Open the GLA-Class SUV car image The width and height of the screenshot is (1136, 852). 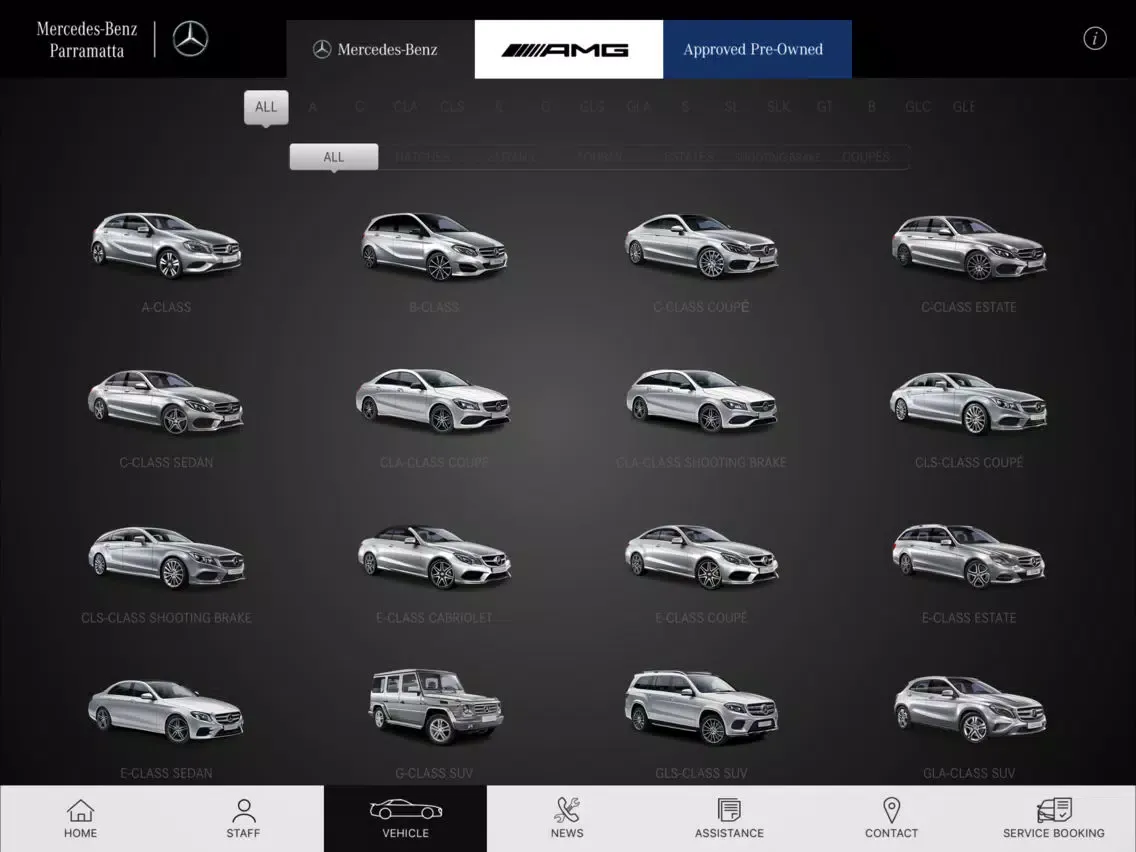pyautogui.click(x=969, y=709)
